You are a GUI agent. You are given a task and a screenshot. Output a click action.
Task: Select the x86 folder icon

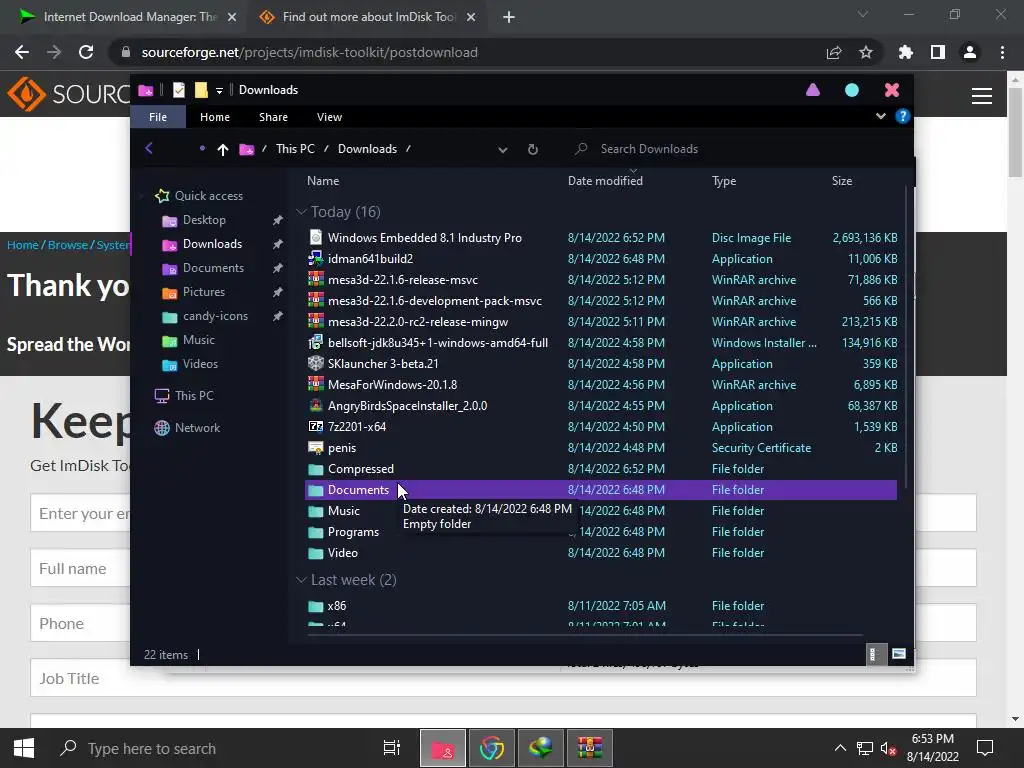pyautogui.click(x=316, y=606)
